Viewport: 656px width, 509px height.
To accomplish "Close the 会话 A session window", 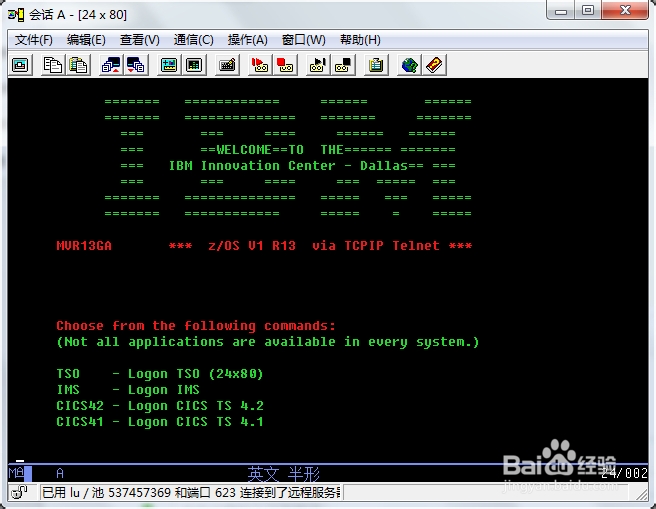I will pos(625,10).
